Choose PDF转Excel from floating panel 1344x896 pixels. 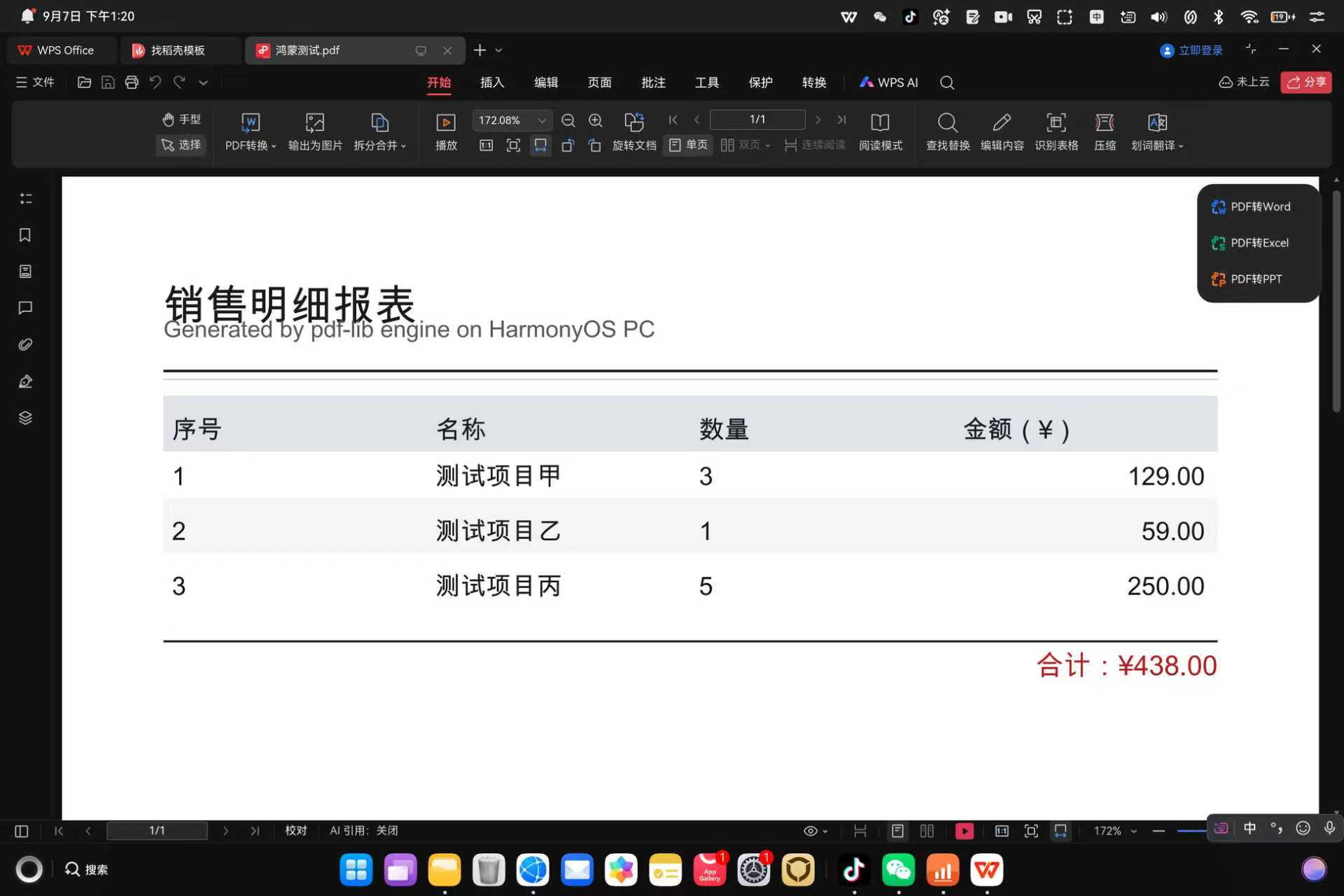[1251, 243]
